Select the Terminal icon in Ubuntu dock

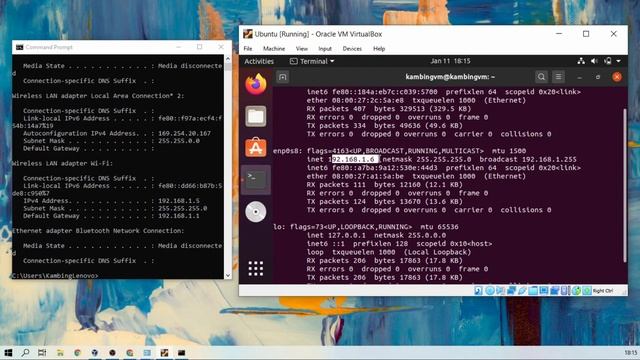point(256,180)
